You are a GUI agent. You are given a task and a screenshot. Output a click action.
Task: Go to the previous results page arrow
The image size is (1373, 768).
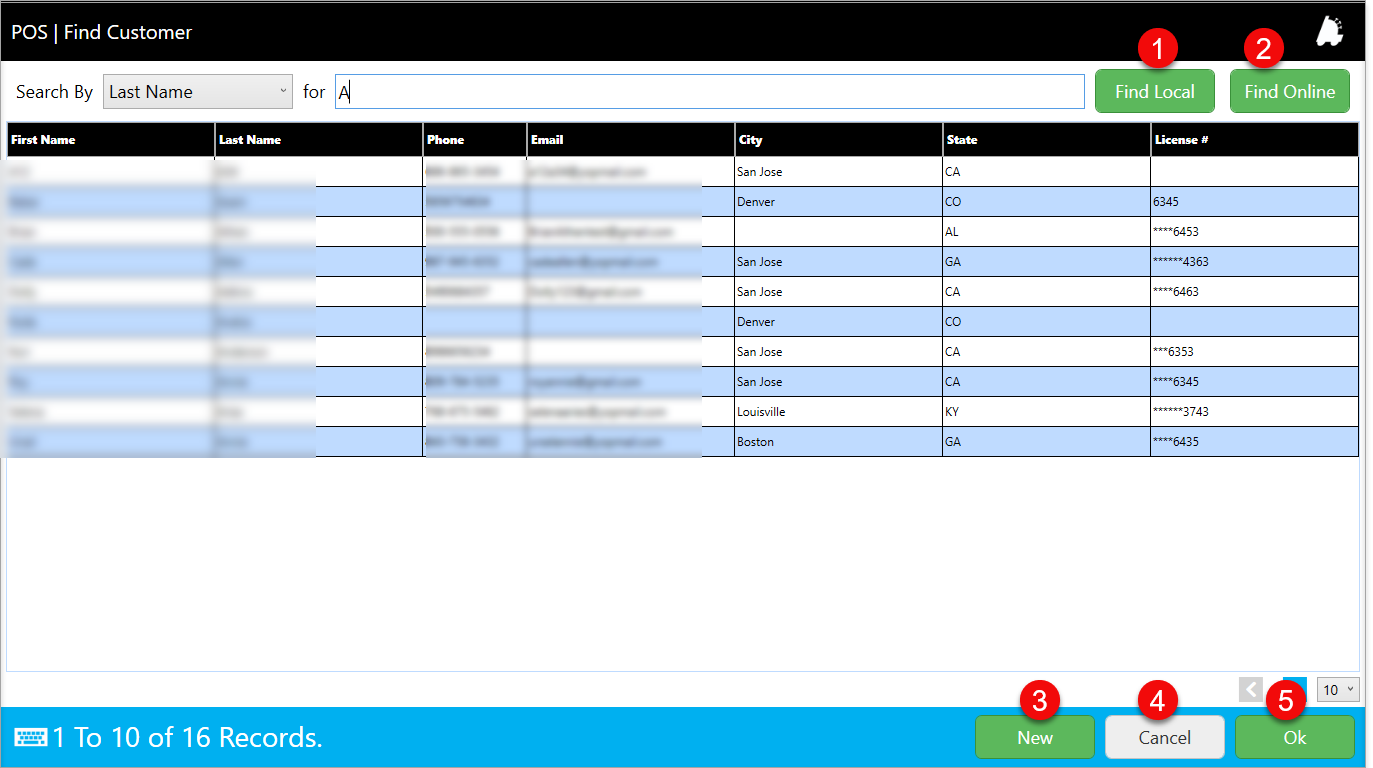tap(1250, 689)
